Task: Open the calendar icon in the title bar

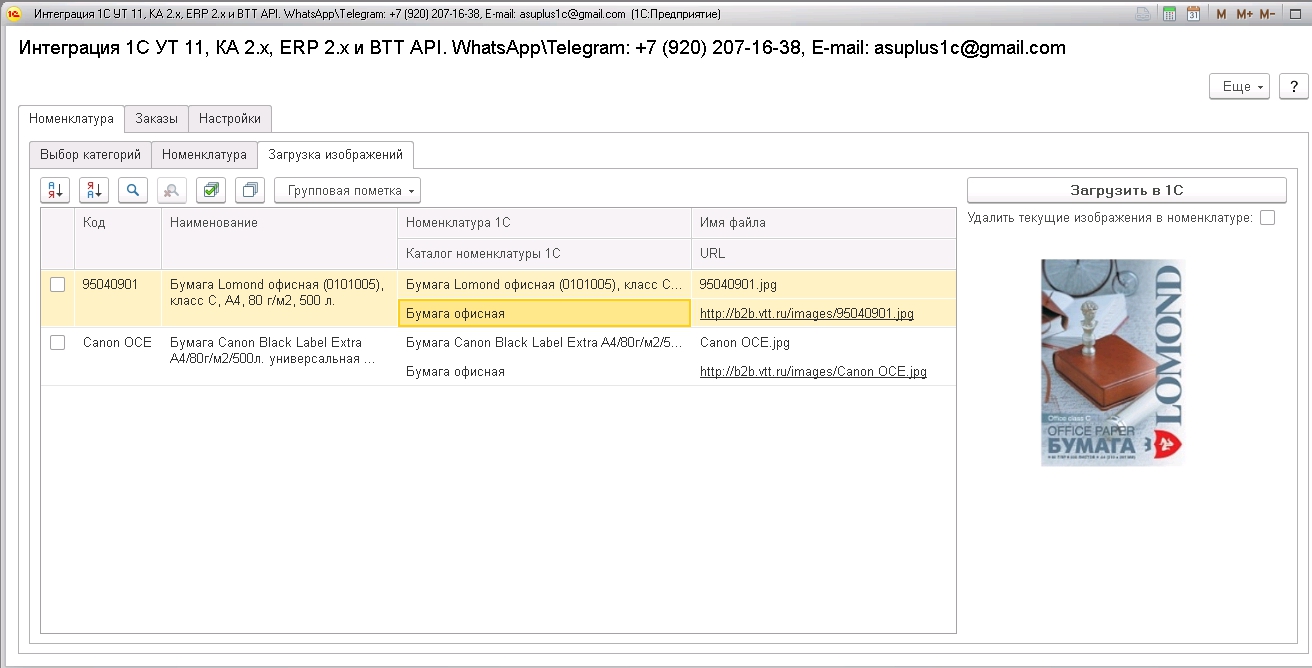Action: (x=1193, y=14)
